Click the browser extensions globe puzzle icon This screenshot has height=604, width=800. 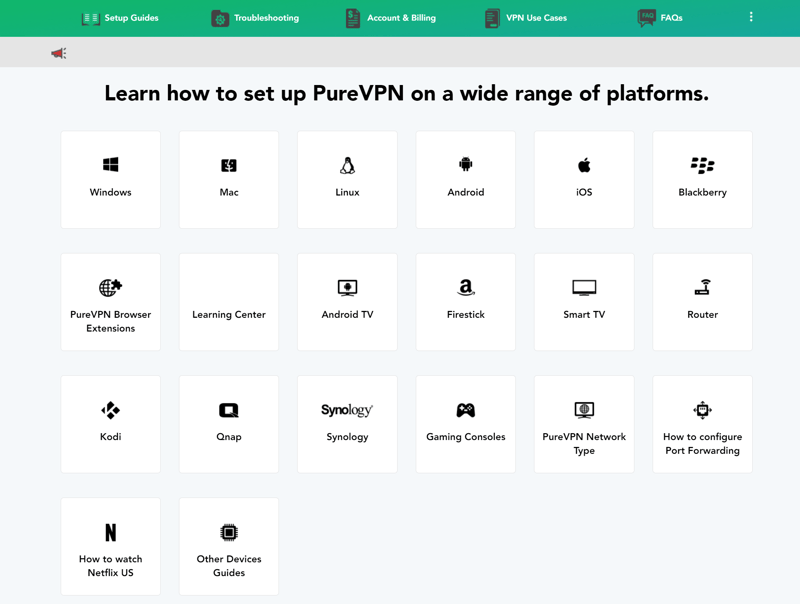click(110, 288)
